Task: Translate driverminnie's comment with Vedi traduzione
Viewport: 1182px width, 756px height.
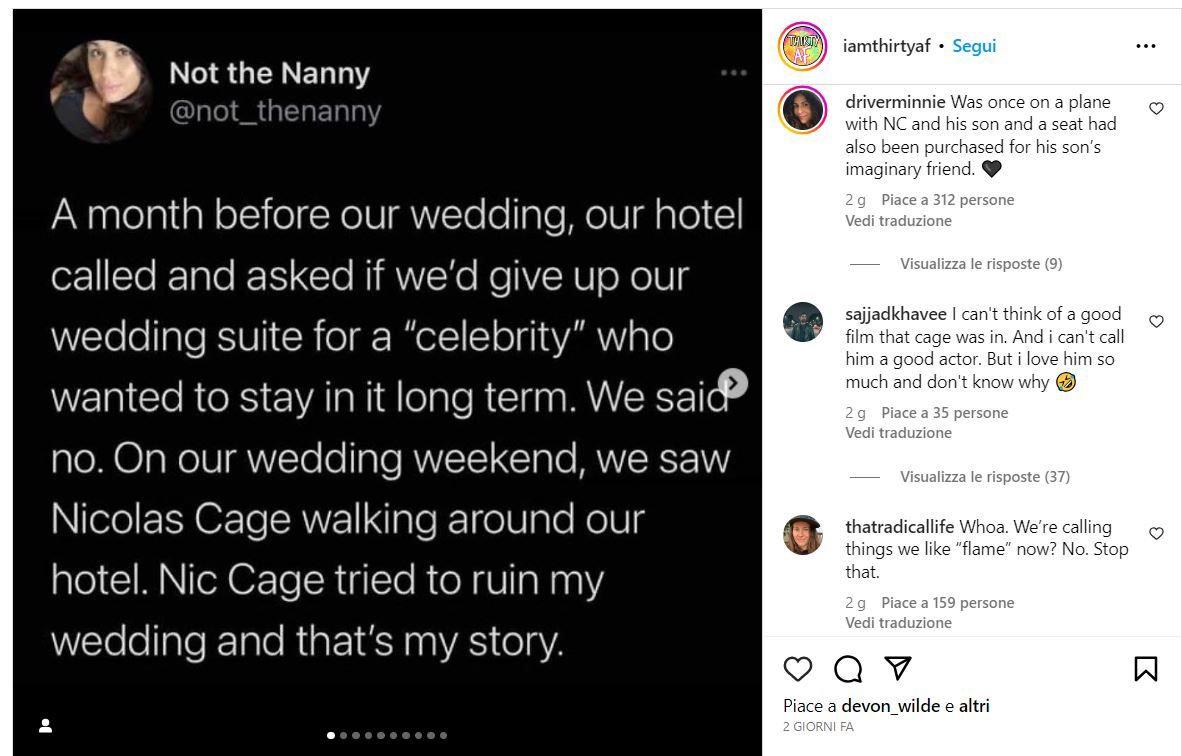Action: [898, 221]
